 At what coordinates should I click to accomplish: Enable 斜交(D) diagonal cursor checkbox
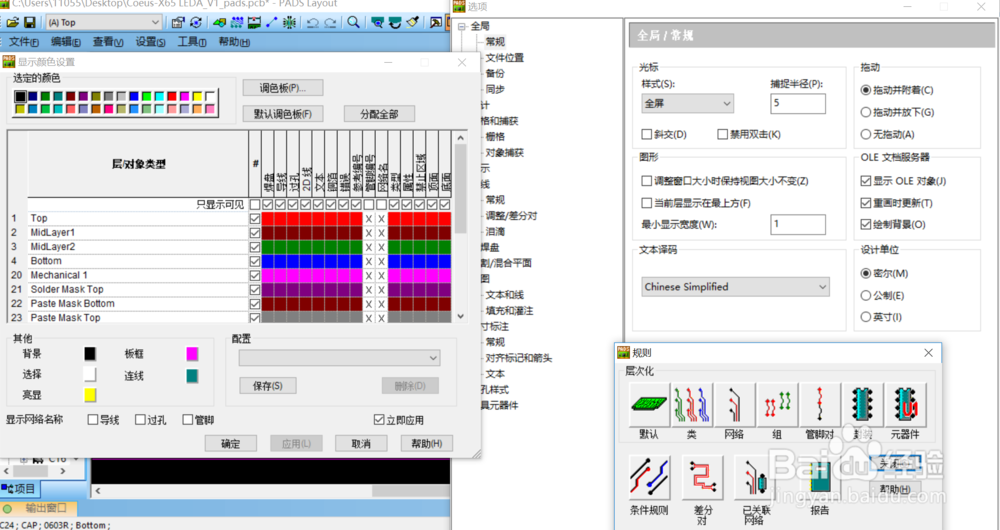647,134
